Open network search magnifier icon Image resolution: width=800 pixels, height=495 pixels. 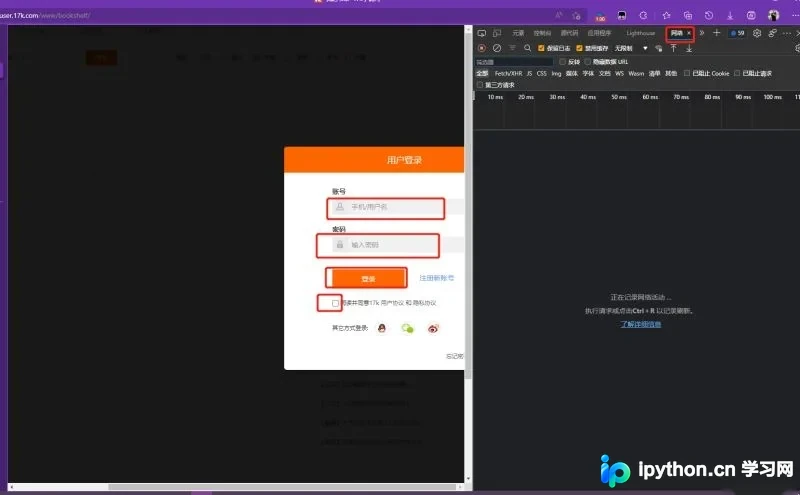(528, 48)
